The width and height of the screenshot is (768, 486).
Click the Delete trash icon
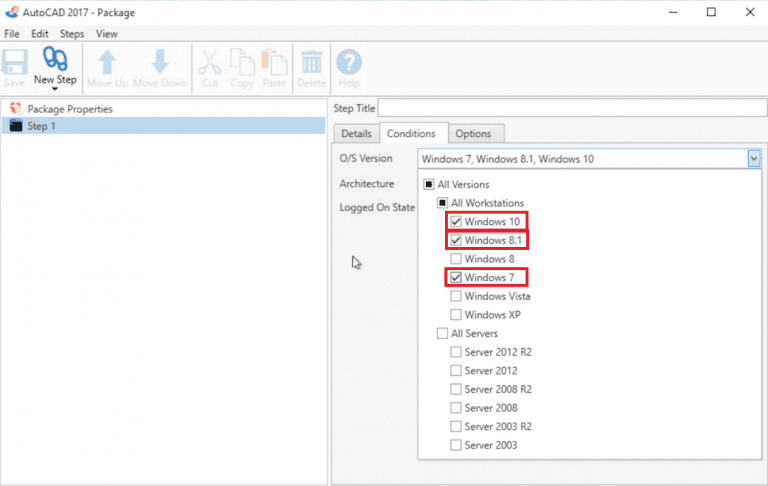[x=312, y=62]
